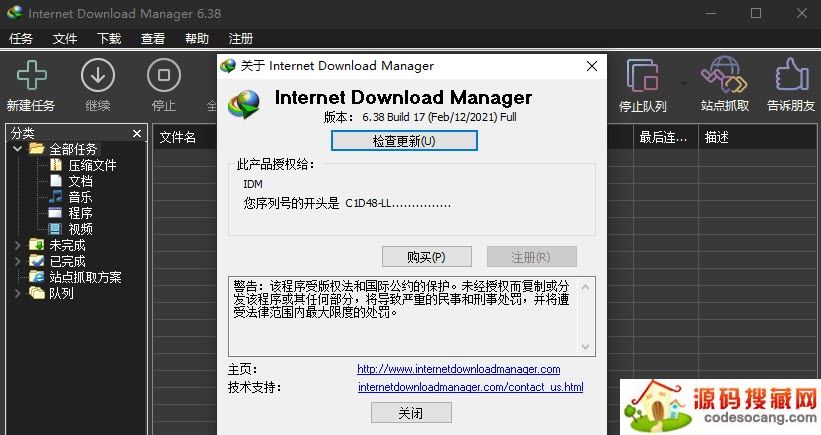The width and height of the screenshot is (821, 435).
Task: Expand the 未完成 tree node
Action: 17,245
